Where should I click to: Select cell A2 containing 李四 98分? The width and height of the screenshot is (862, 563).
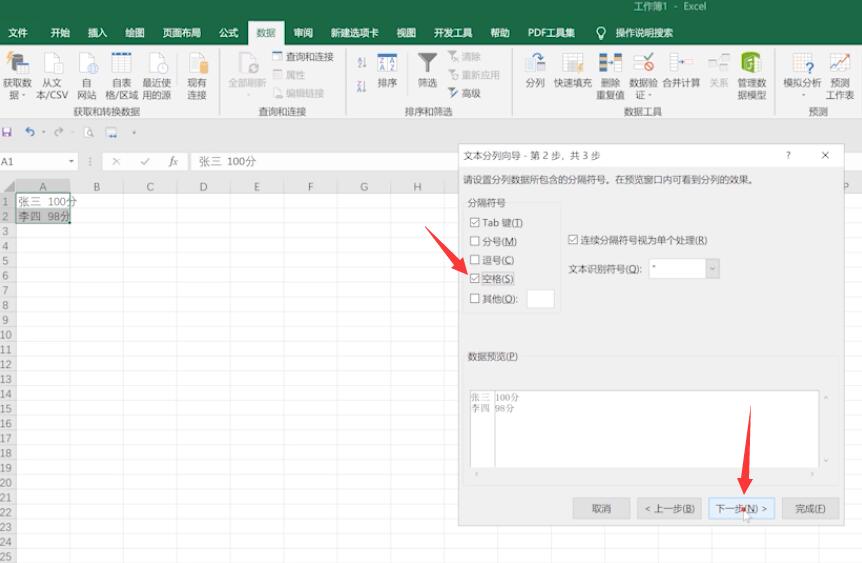[x=43, y=216]
